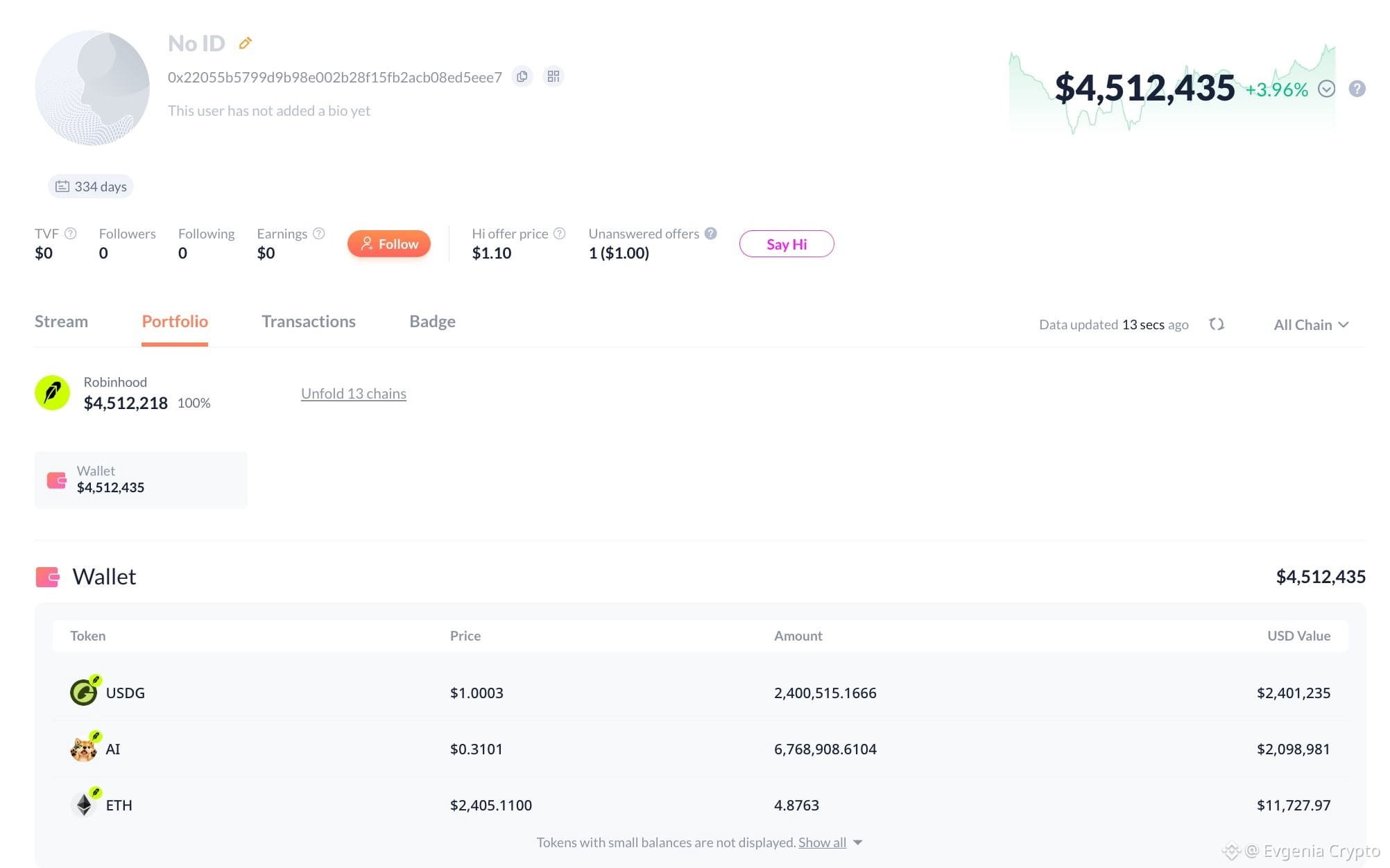This screenshot has height=868, width=1390.
Task: Switch to the Transactions tab
Action: pyautogui.click(x=309, y=322)
